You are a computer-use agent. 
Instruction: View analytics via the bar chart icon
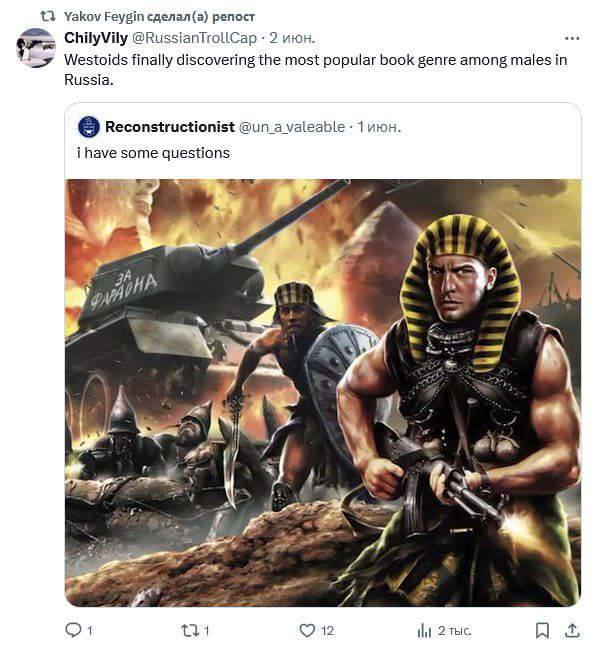(x=424, y=630)
